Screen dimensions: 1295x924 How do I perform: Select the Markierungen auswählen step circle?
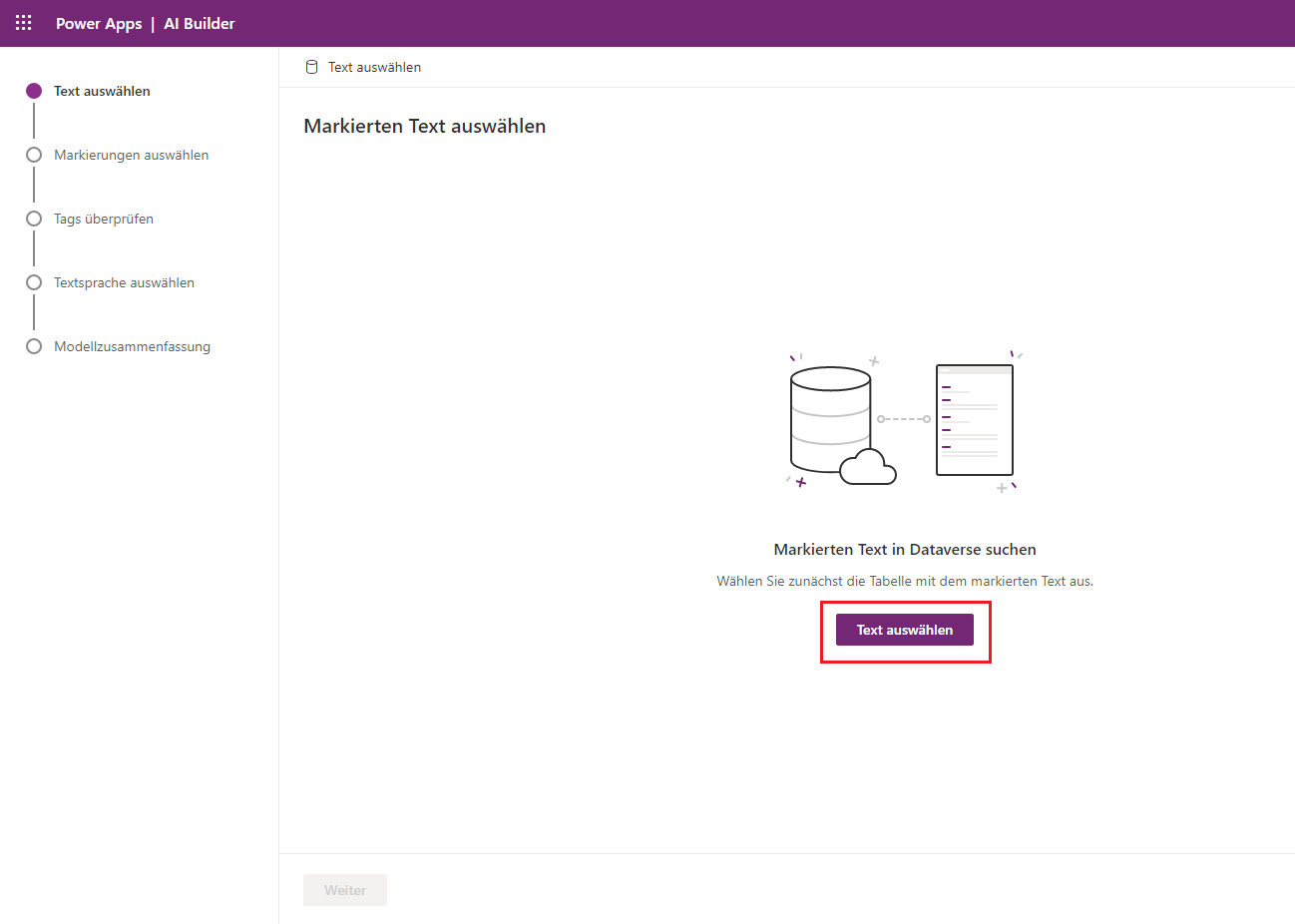pyautogui.click(x=34, y=155)
